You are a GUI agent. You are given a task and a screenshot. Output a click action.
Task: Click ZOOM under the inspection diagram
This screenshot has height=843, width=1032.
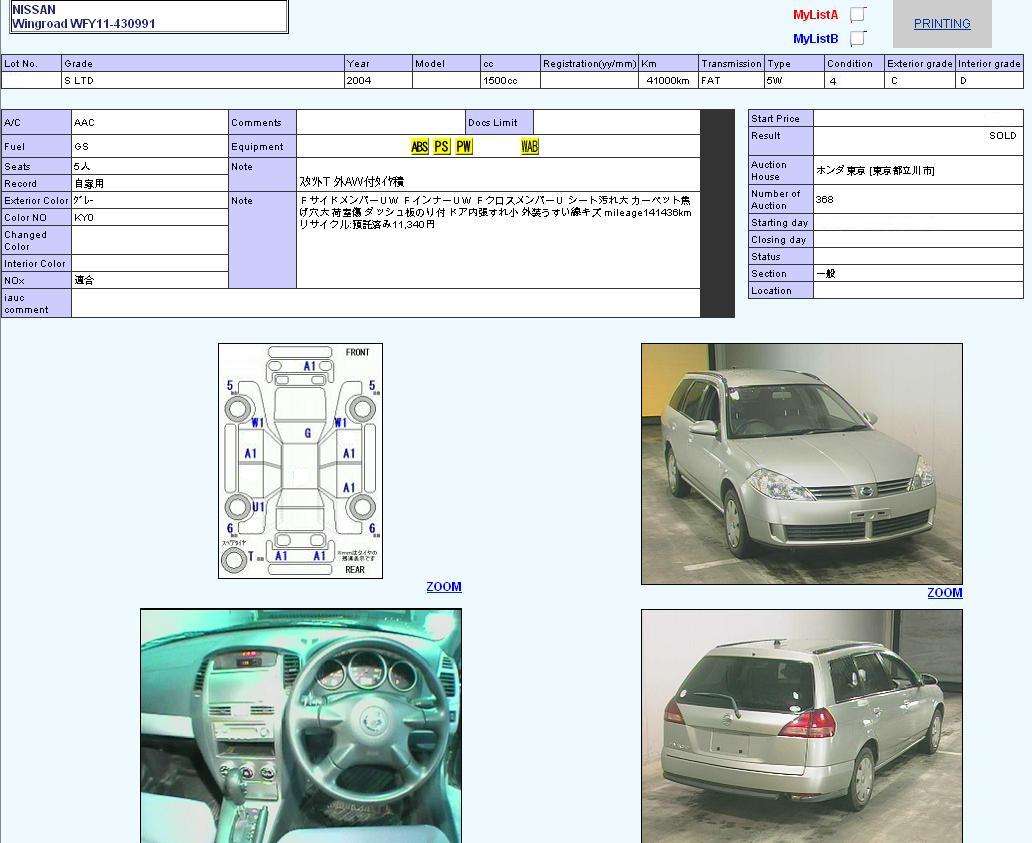click(444, 586)
